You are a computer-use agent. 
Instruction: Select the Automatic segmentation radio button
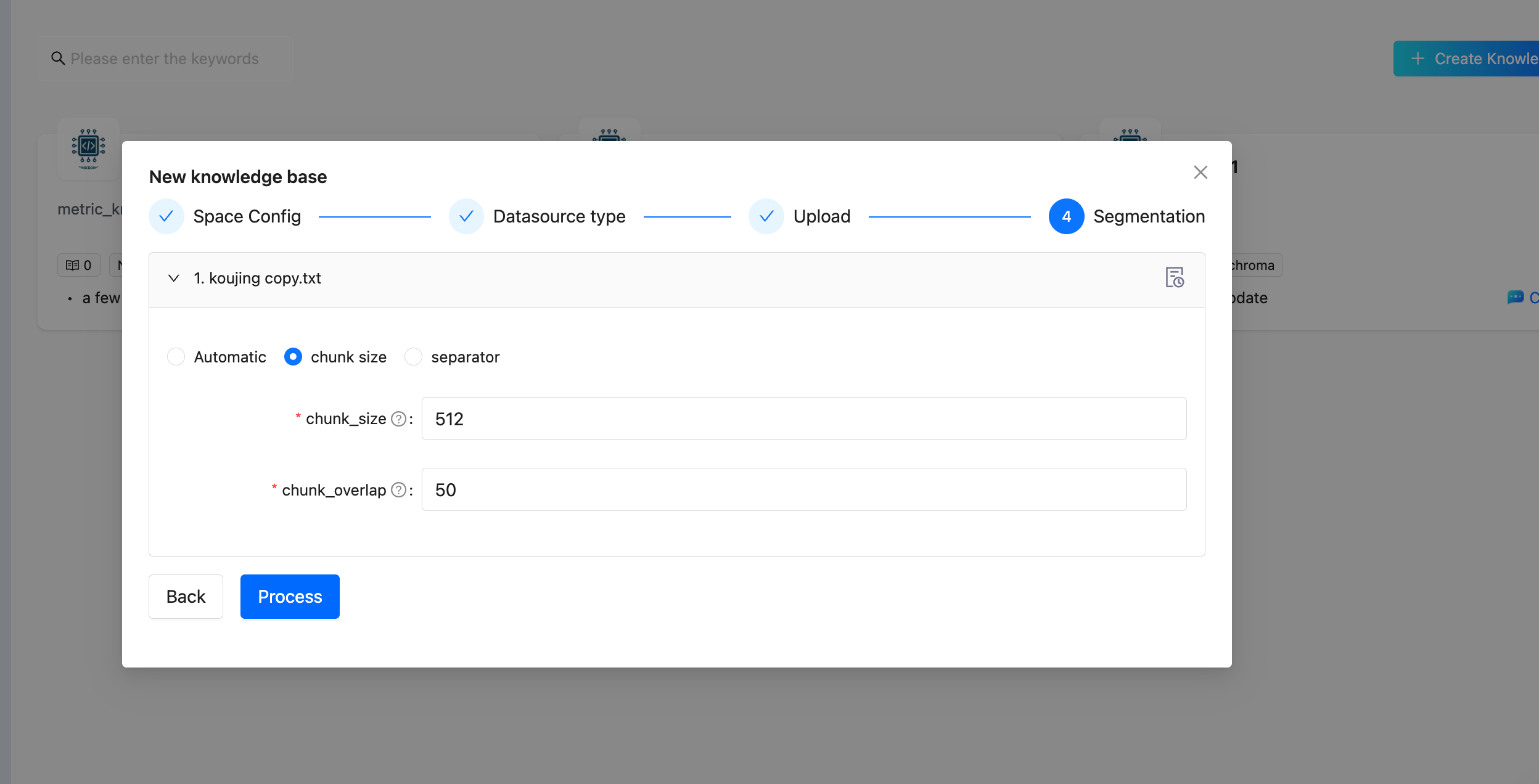coord(176,357)
